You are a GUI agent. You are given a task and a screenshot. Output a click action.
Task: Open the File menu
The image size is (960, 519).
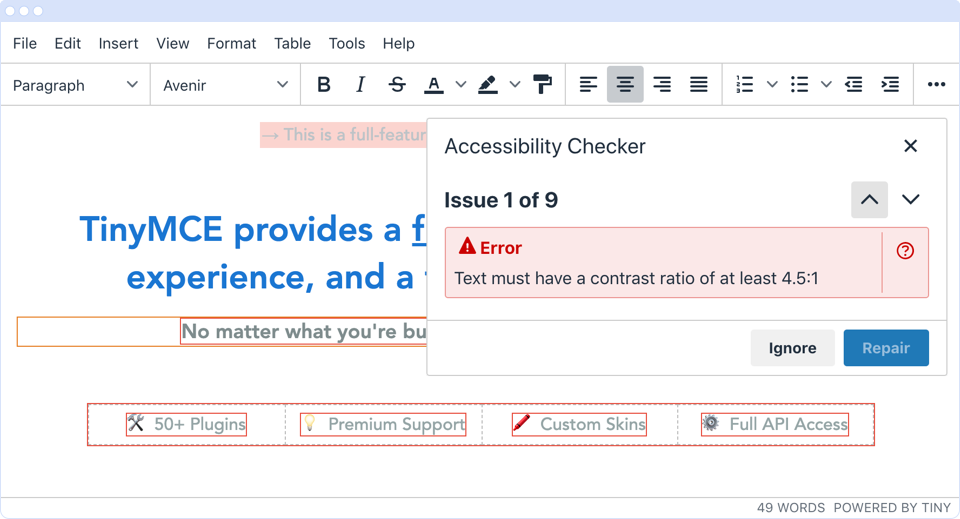point(24,43)
